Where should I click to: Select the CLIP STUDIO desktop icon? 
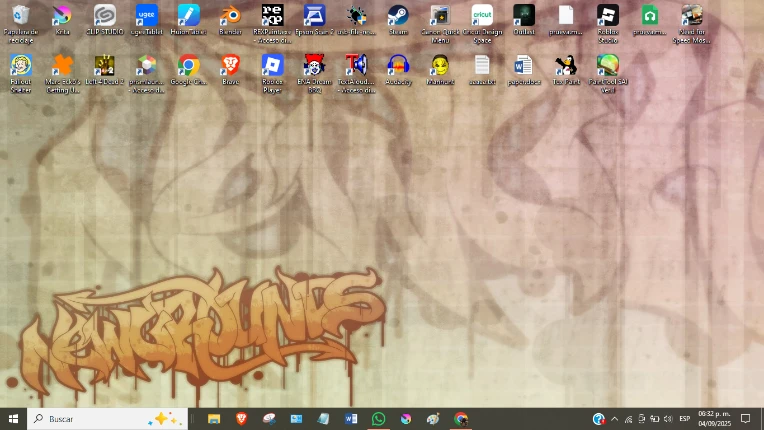click(104, 17)
